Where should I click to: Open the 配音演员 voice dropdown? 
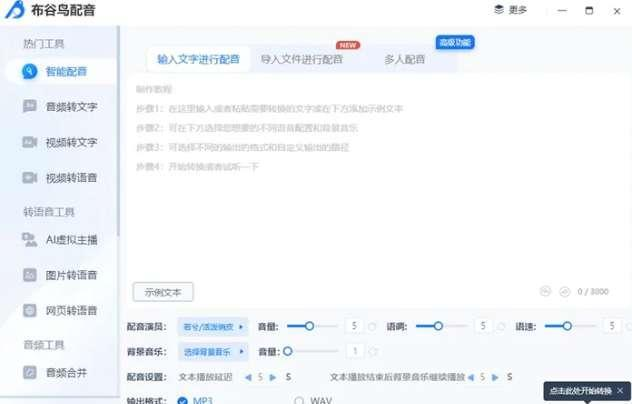point(213,327)
